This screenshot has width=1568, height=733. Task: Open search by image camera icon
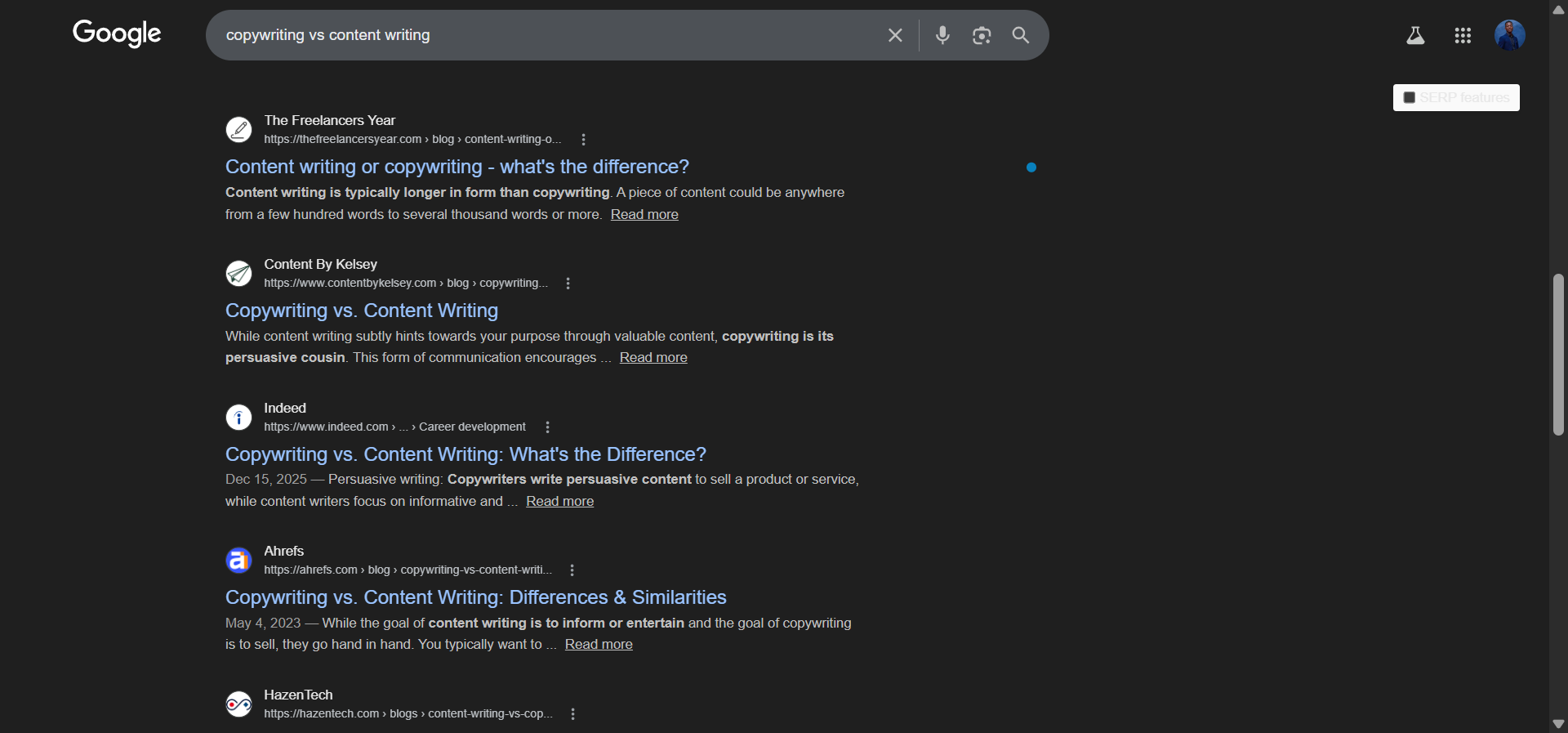[982, 35]
